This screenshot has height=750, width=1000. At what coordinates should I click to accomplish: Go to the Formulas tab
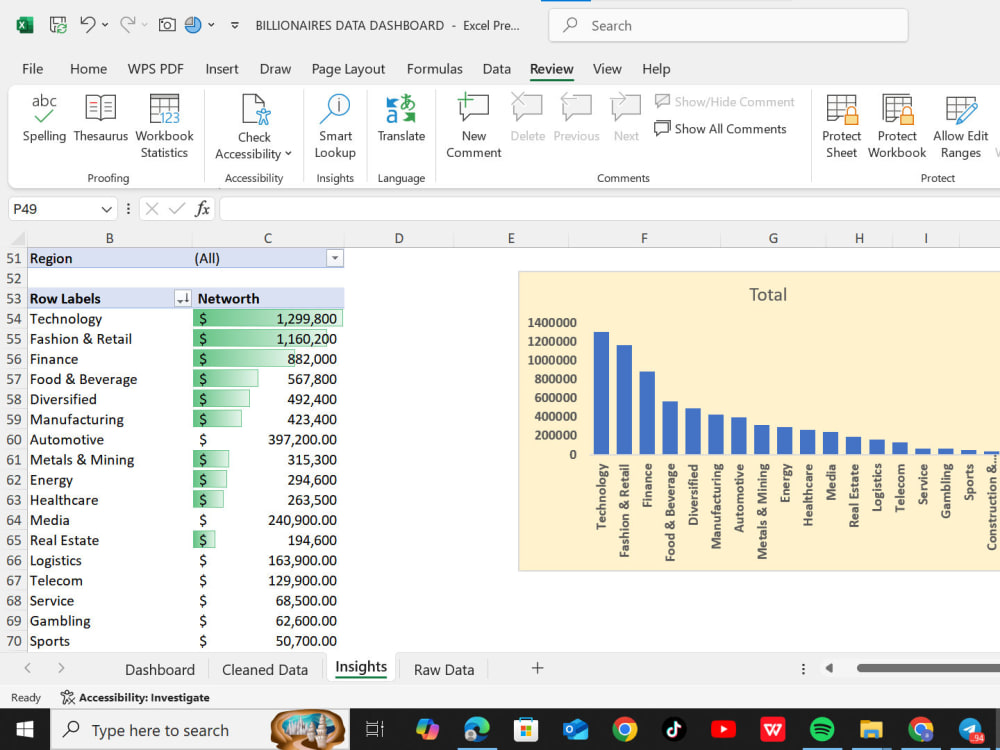click(x=434, y=69)
